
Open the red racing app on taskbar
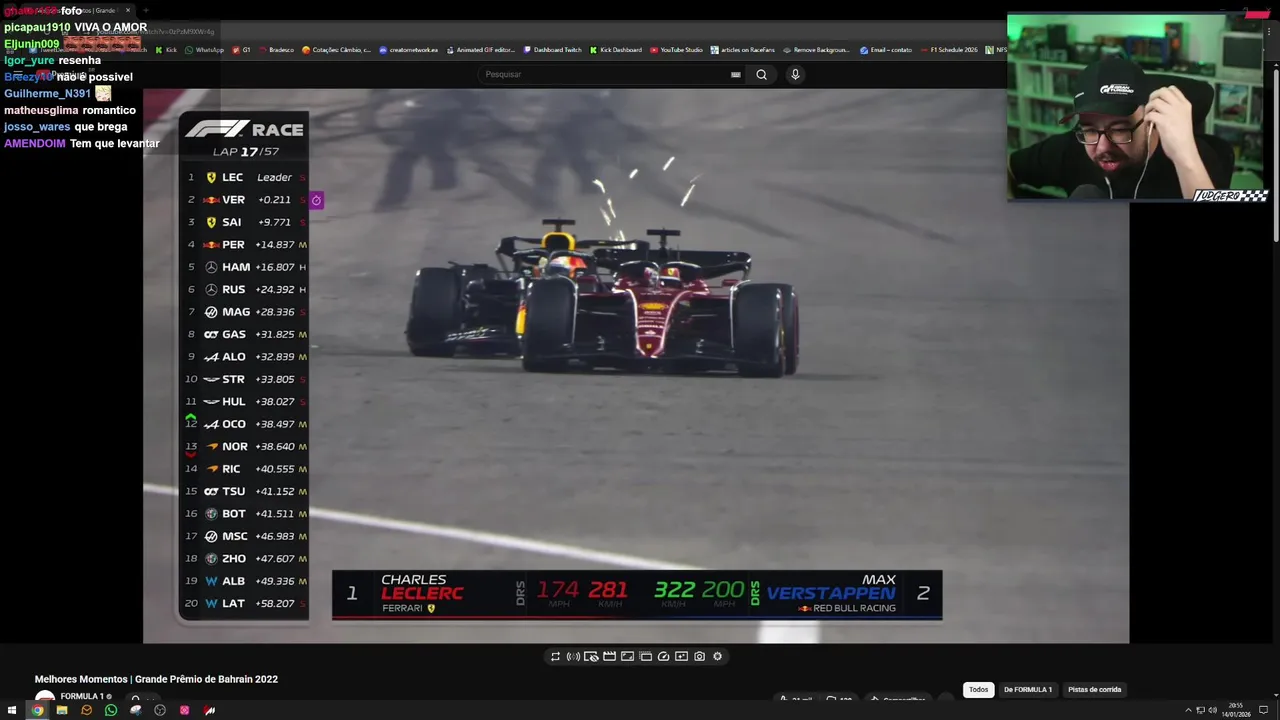[x=209, y=710]
